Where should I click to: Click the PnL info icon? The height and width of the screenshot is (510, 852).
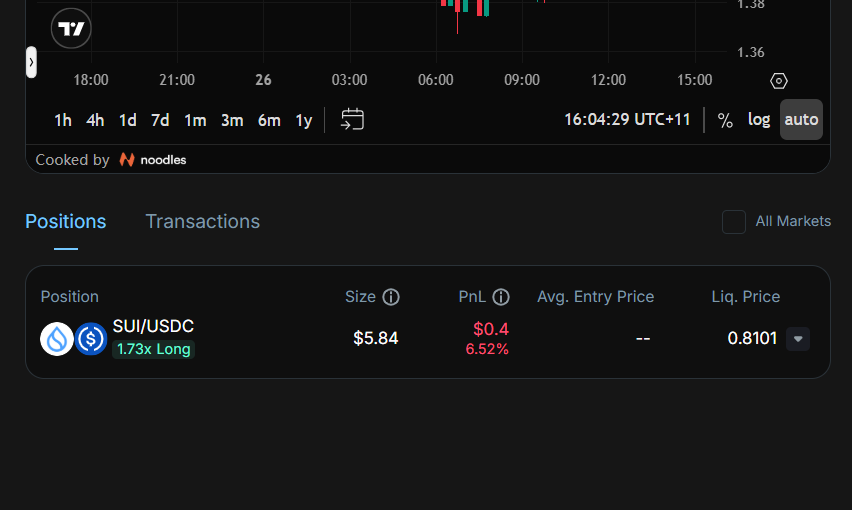coord(501,297)
